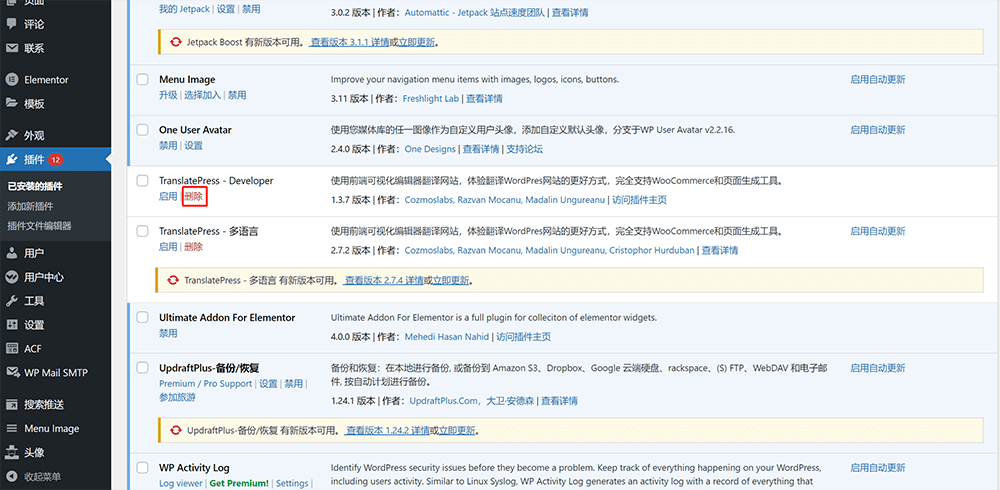Click the 联系 mail icon in sidebar
Viewport: 1000px width, 490px height.
11,48
